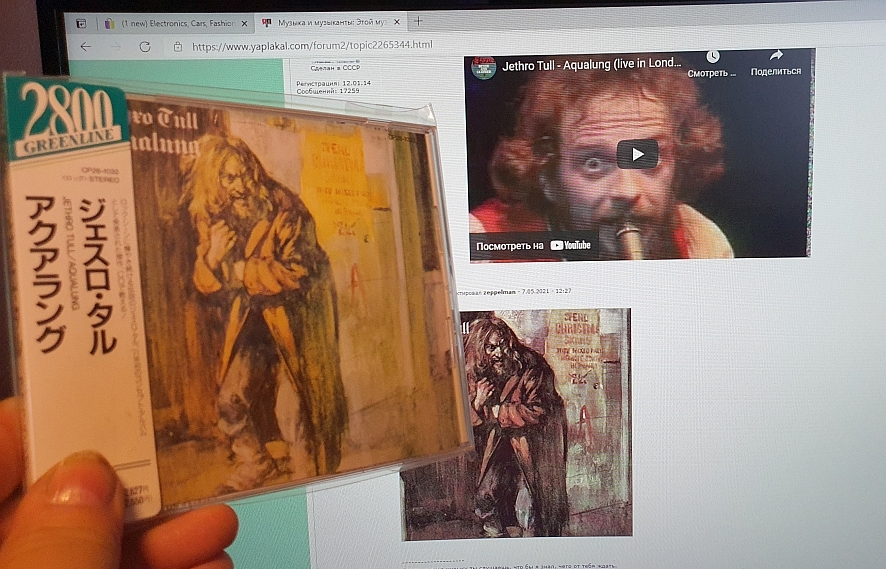Click Посмотреть на YouTube button
This screenshot has height=569, width=886.
point(533,245)
